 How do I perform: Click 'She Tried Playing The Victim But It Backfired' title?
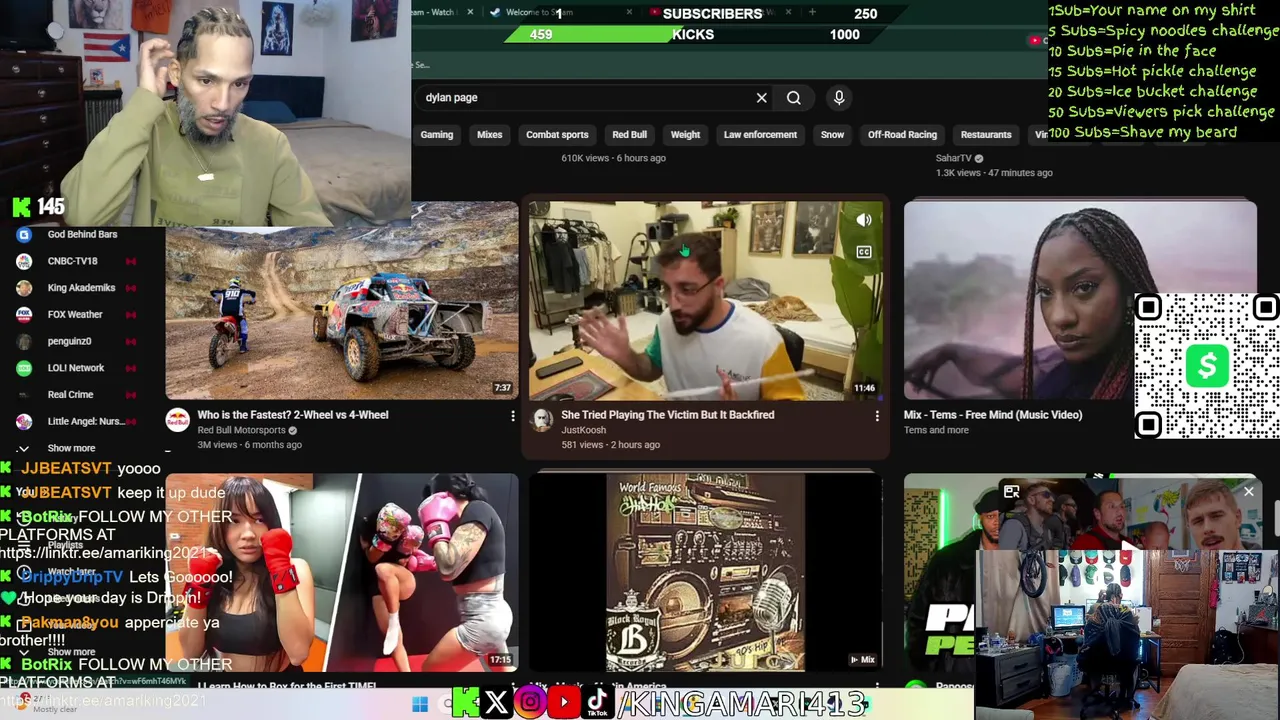tap(668, 415)
